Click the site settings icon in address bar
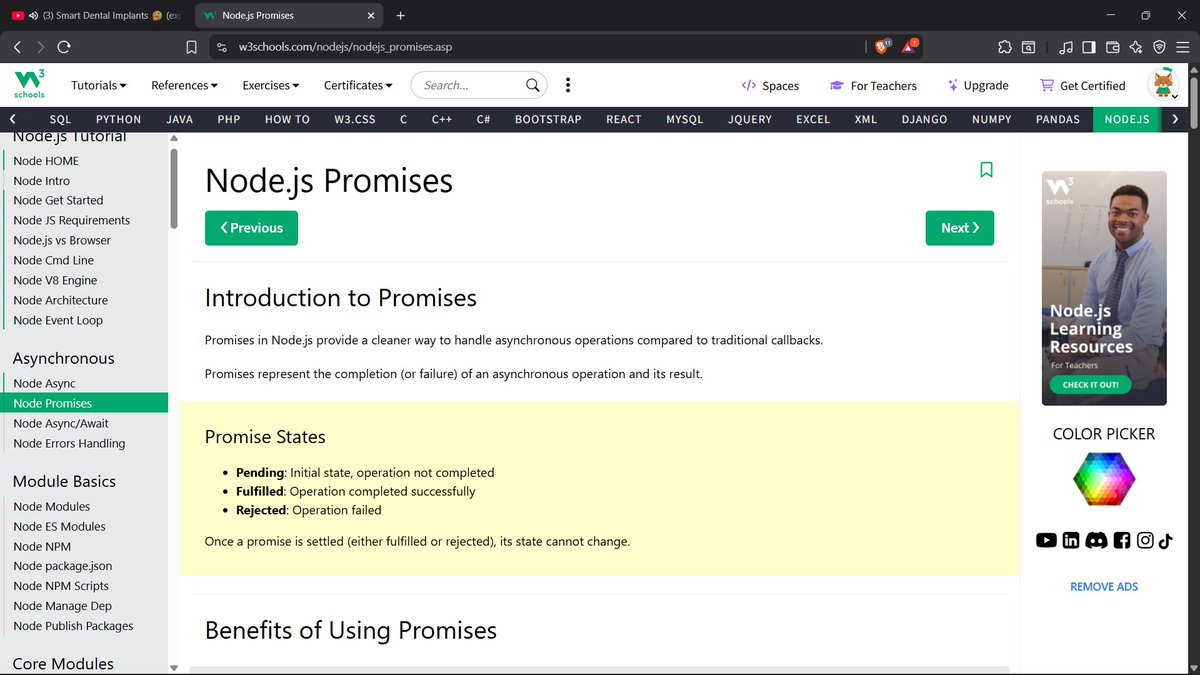 click(x=222, y=47)
